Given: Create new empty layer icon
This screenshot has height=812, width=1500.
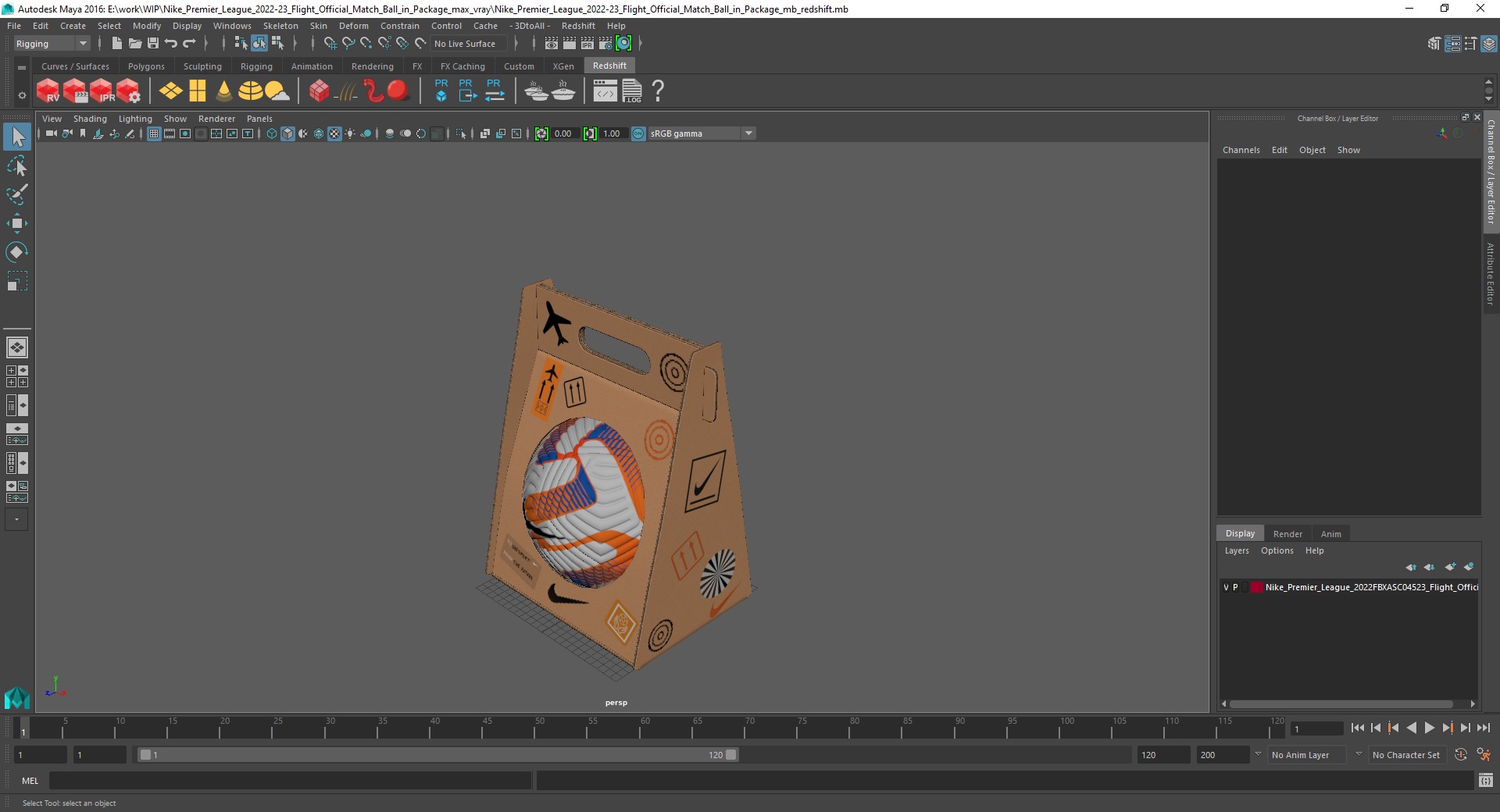Looking at the screenshot, I should (x=1450, y=567).
